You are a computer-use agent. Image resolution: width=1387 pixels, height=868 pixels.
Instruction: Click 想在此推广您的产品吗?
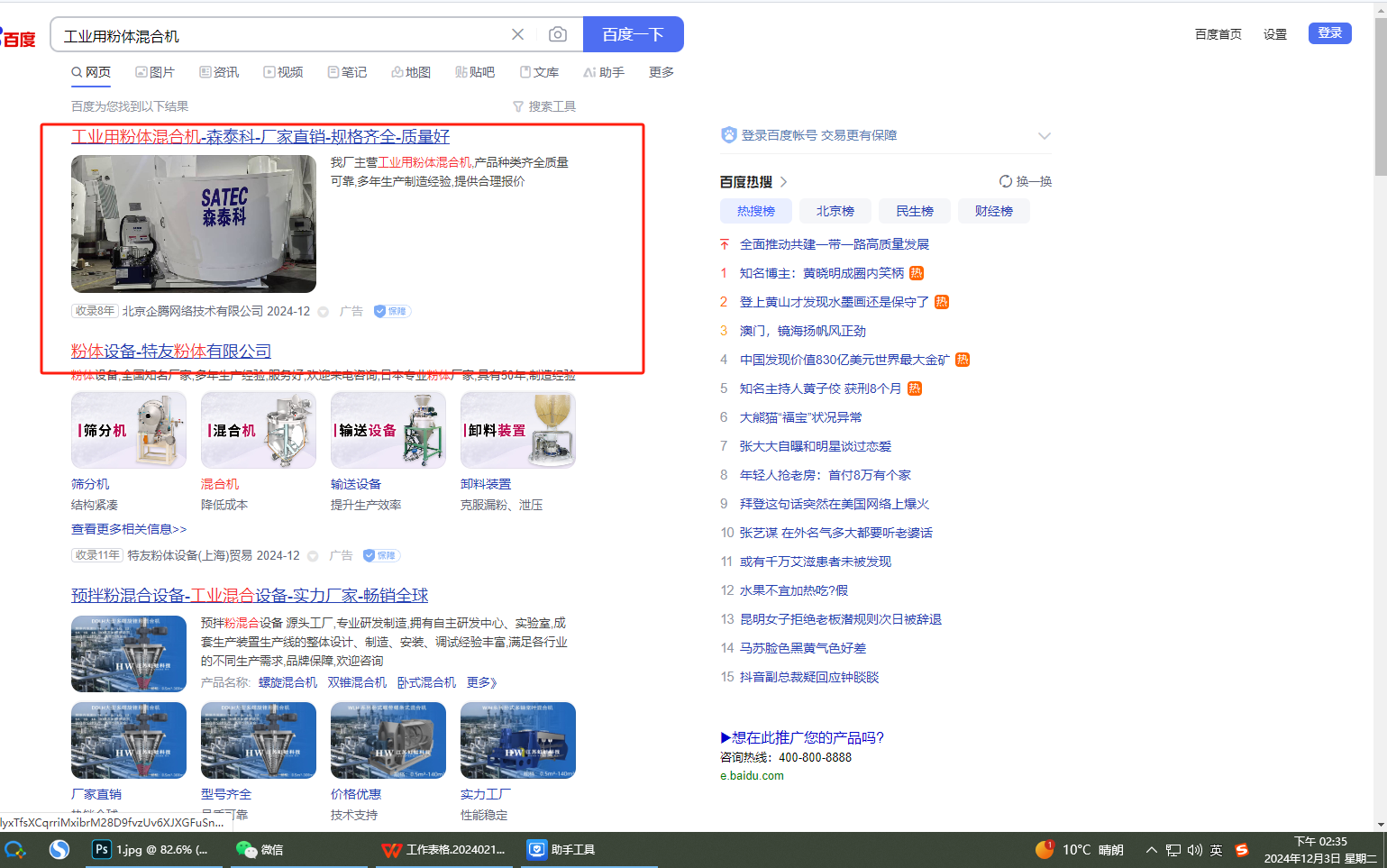click(802, 737)
